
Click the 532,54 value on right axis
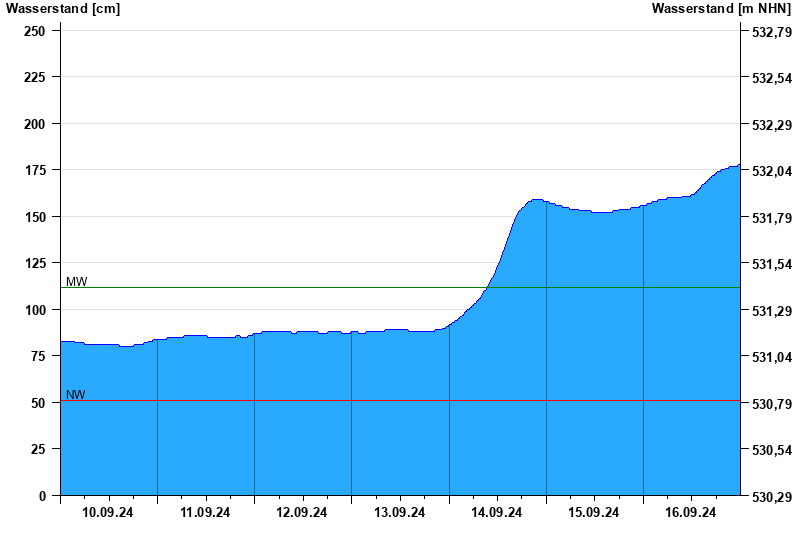coord(772,78)
